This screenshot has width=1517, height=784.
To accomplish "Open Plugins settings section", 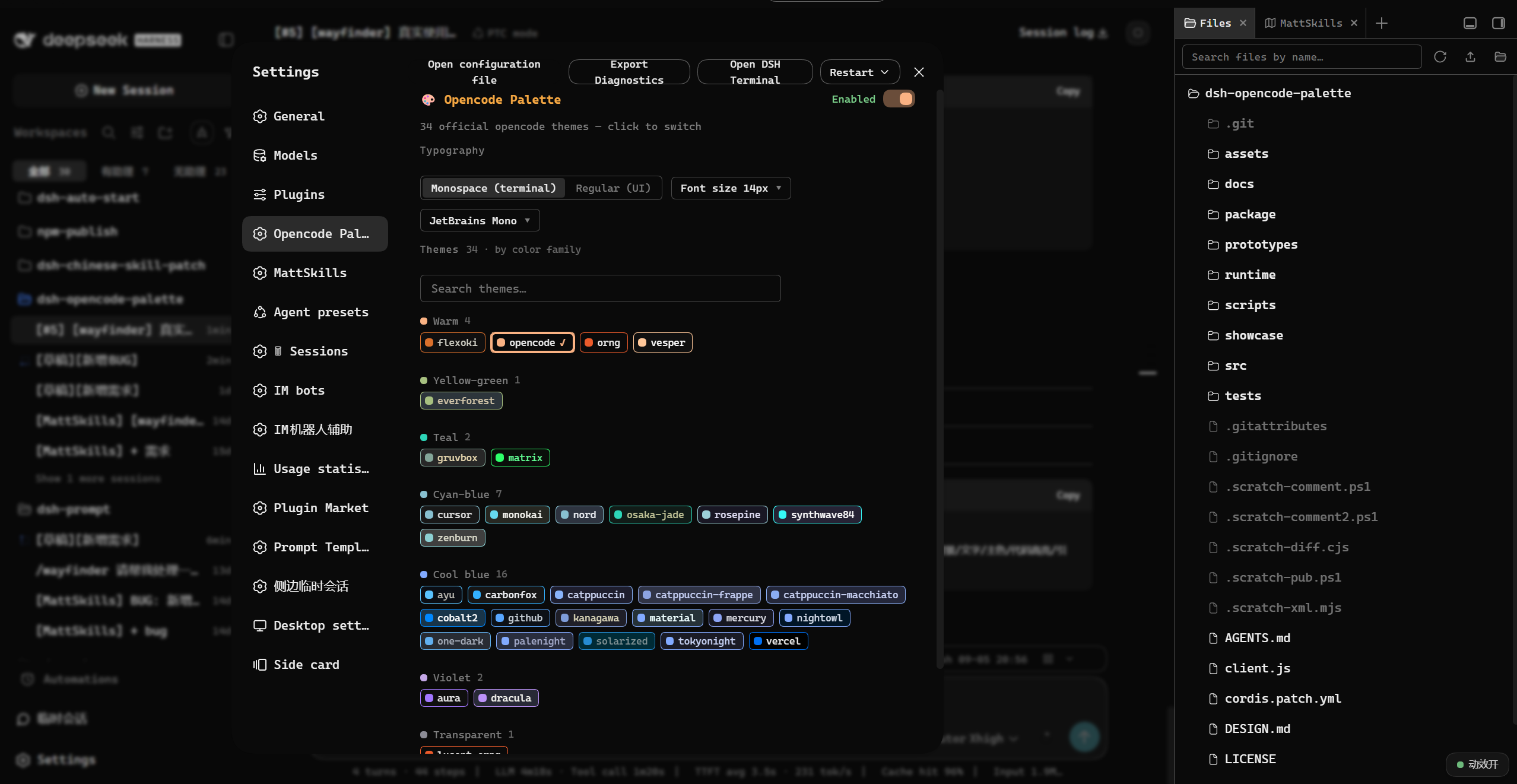I will click(x=315, y=195).
